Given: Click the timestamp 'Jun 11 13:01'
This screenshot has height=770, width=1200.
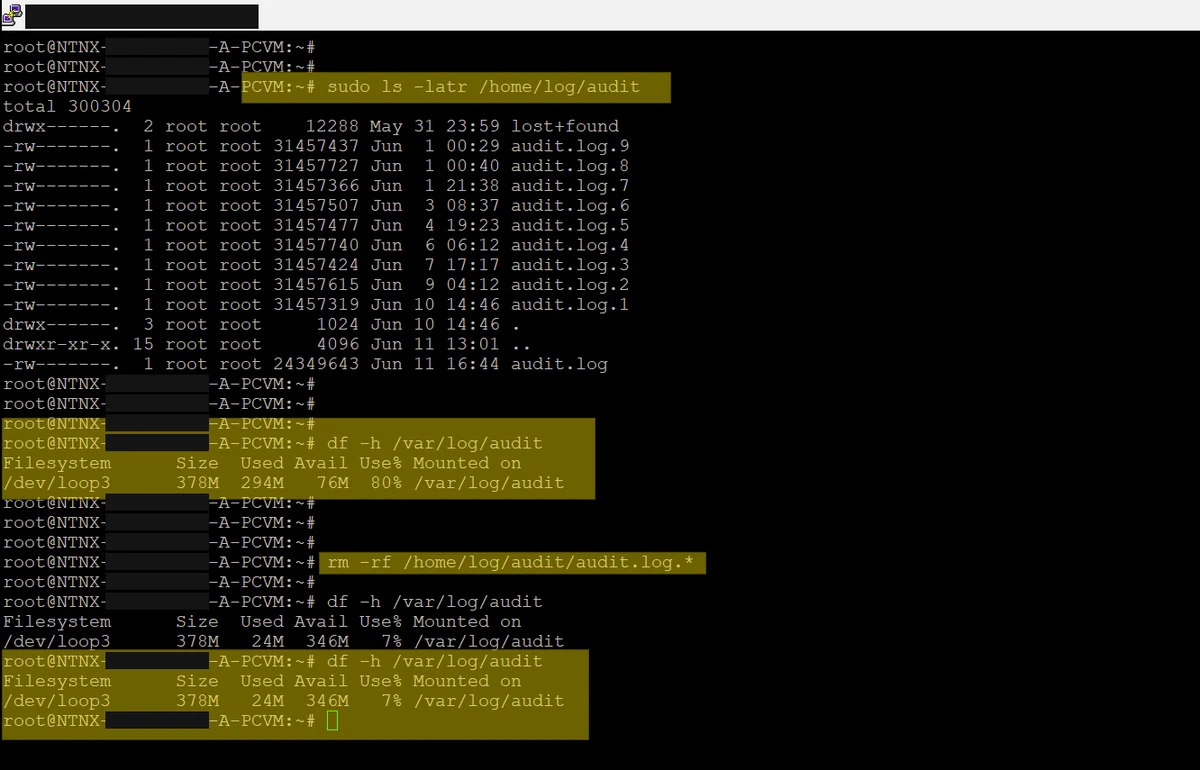Looking at the screenshot, I should [435, 344].
